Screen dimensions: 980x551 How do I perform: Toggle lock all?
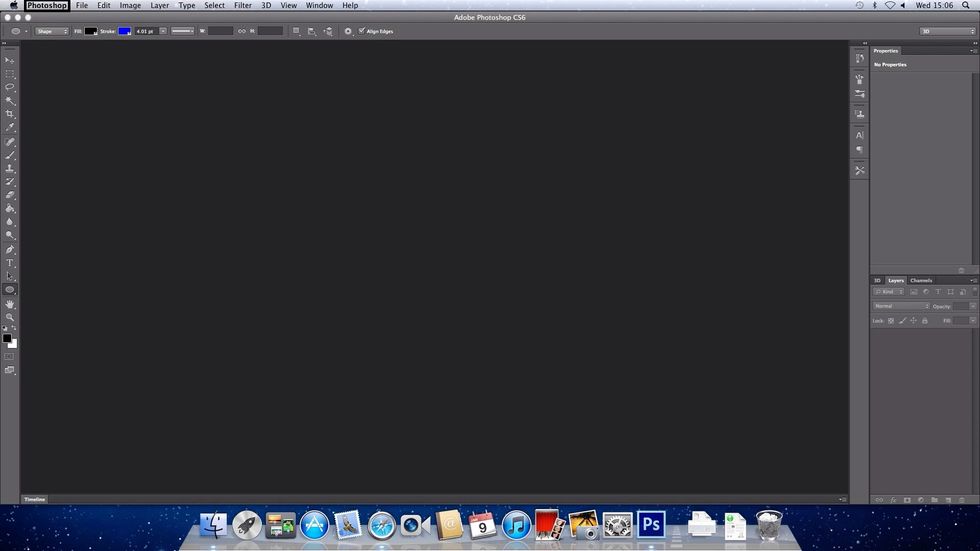click(924, 320)
